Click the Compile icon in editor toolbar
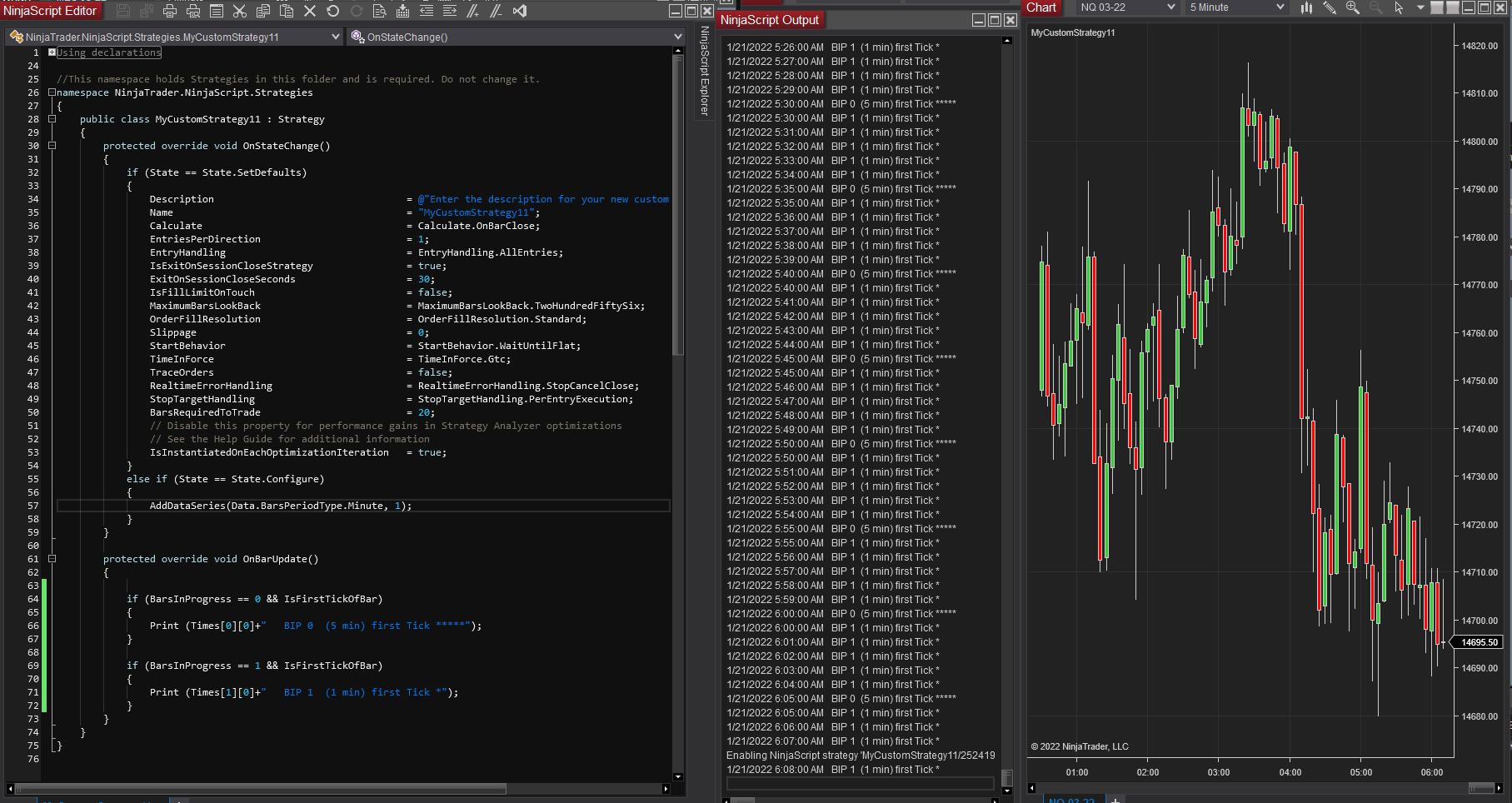Screen dimensions: 1512x803 pos(403,11)
